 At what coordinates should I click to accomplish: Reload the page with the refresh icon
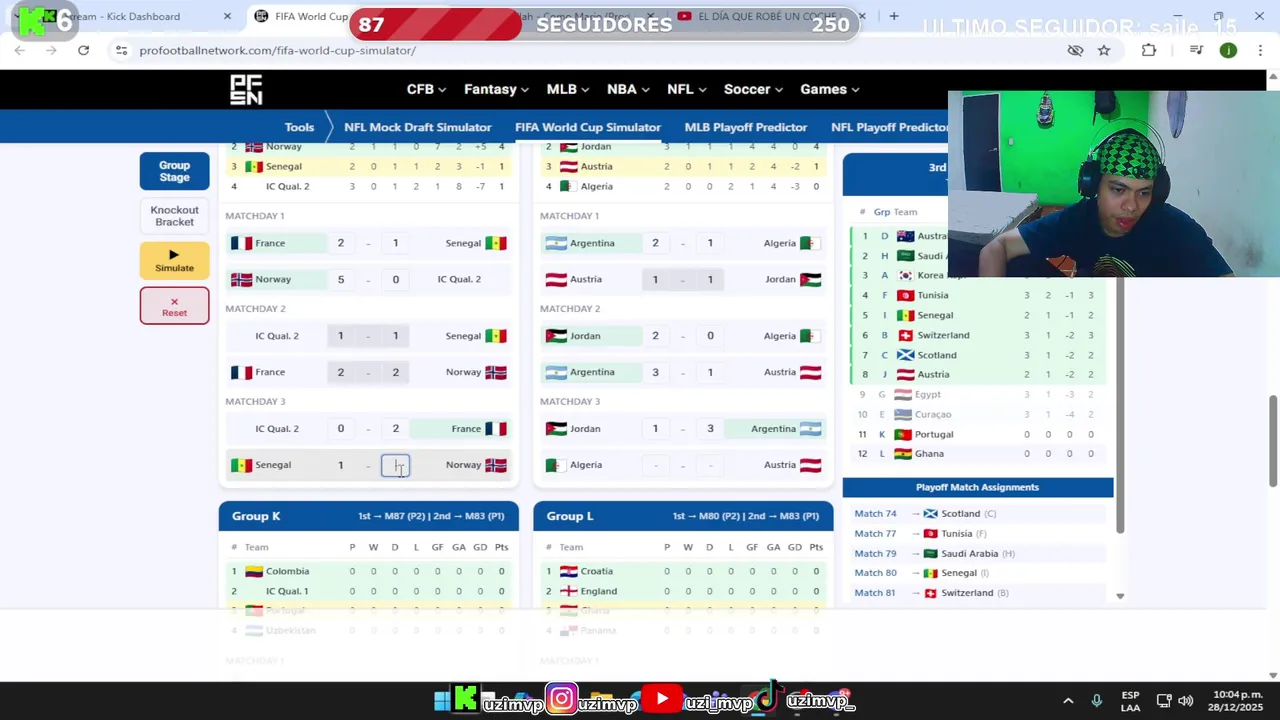coord(83,50)
